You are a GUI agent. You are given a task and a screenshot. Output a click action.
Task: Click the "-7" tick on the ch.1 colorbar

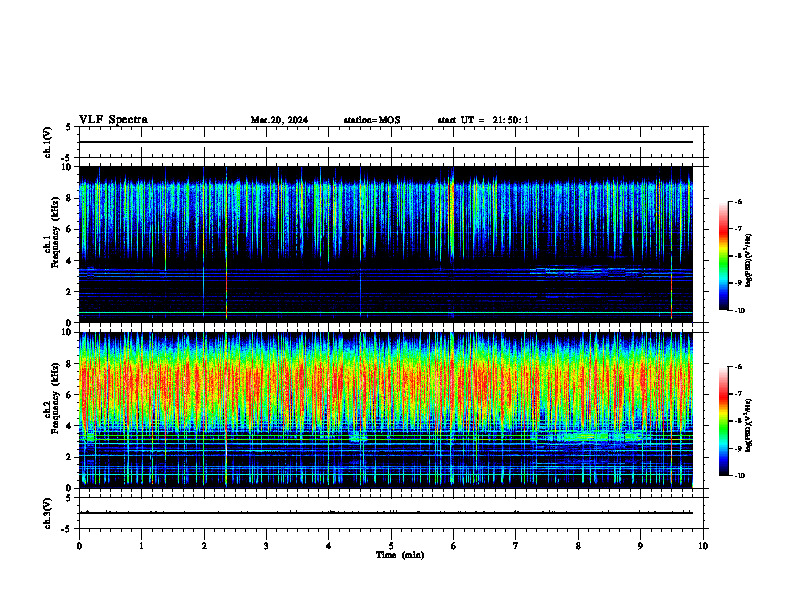coord(738,229)
